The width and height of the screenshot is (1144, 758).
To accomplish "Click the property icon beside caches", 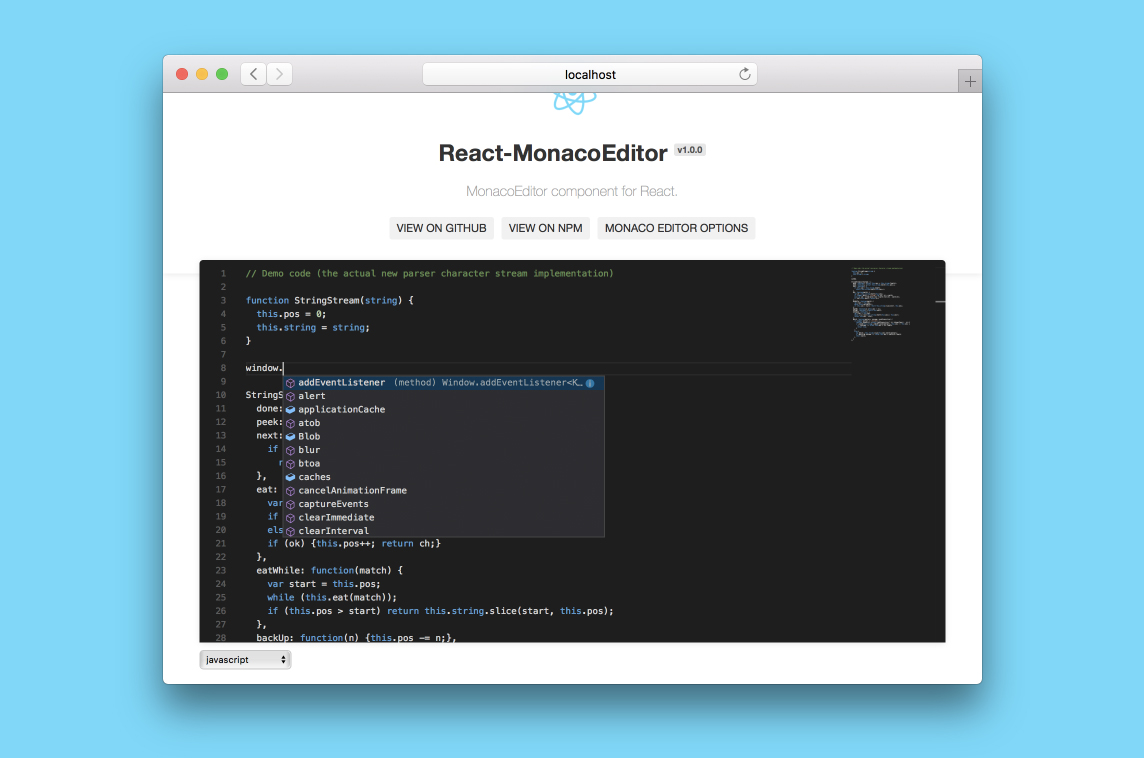I will click(x=290, y=477).
